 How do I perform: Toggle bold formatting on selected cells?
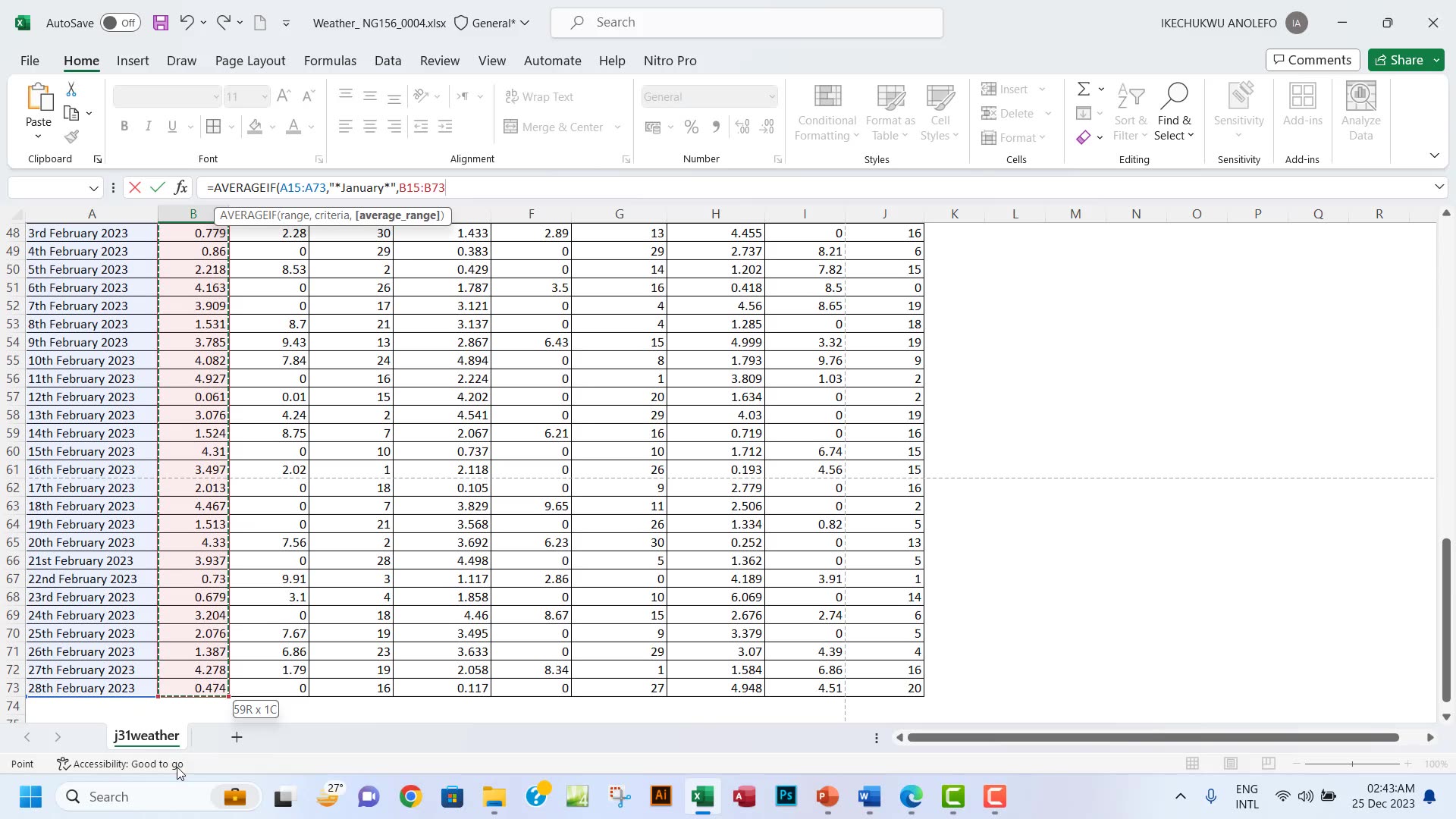coord(124,126)
